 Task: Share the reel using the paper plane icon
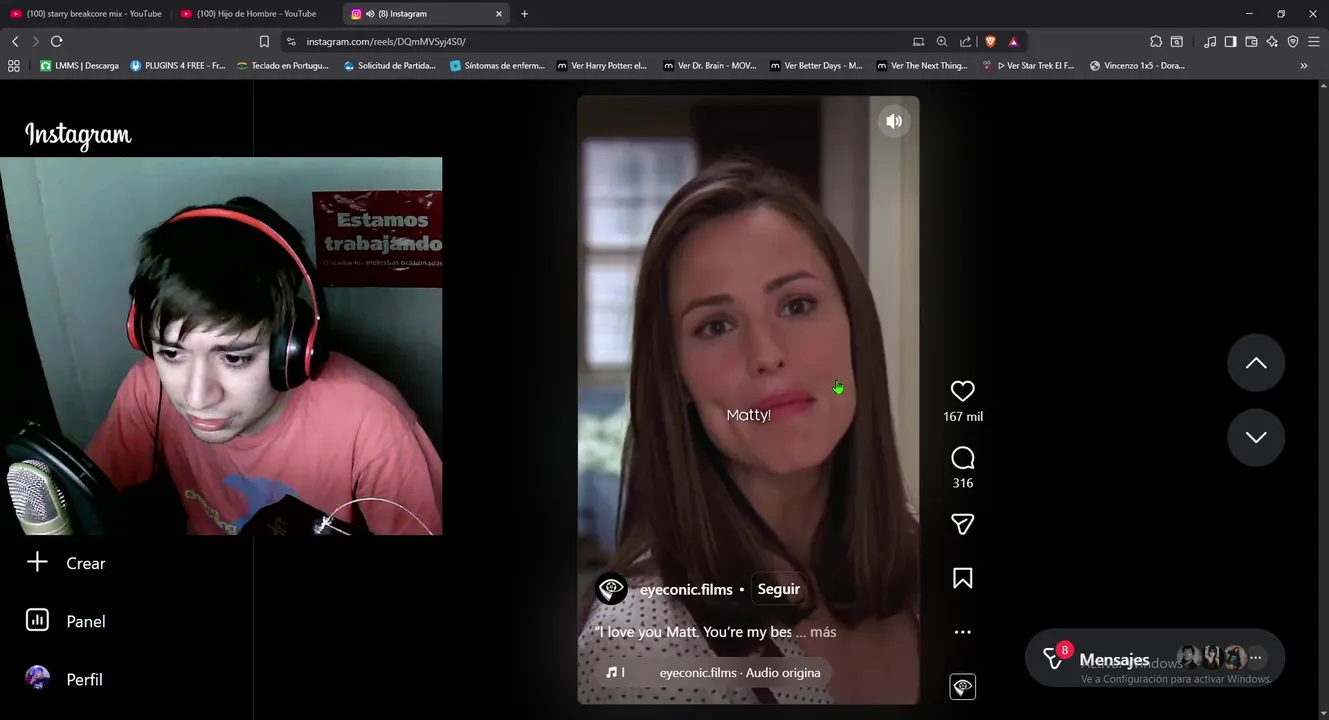point(962,524)
